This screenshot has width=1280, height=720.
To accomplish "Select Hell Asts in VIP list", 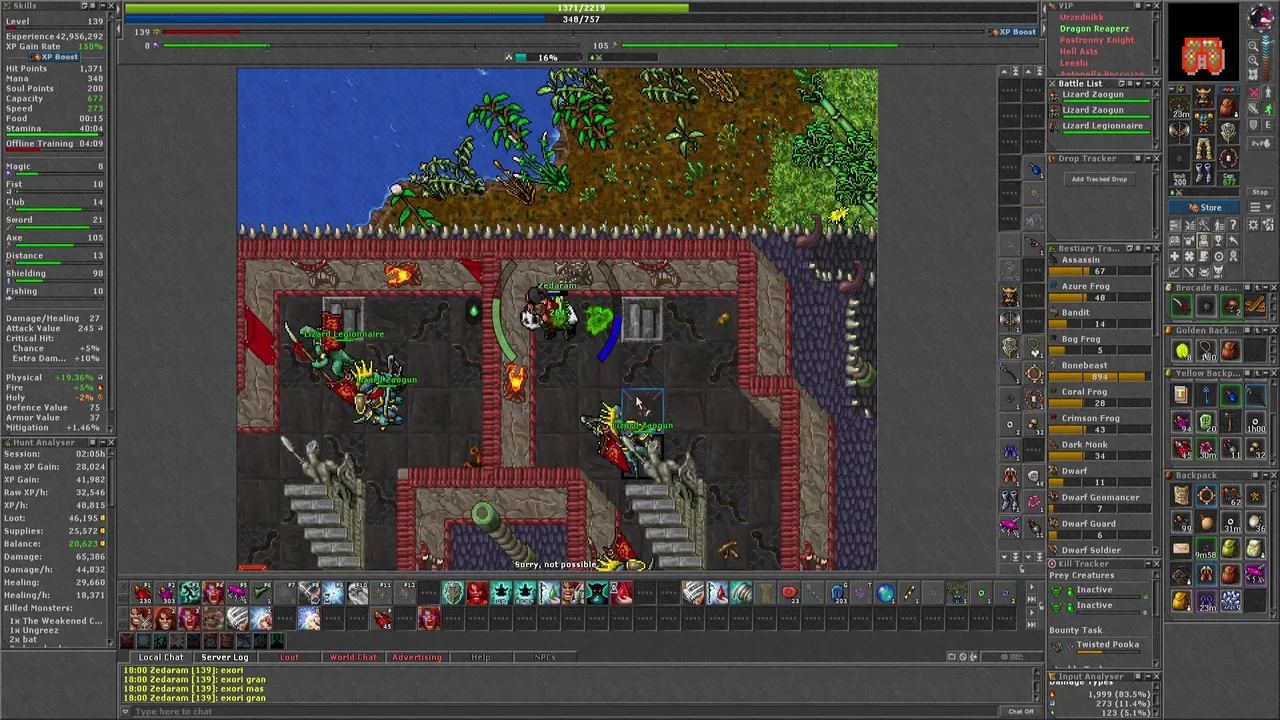I will [x=1079, y=52].
